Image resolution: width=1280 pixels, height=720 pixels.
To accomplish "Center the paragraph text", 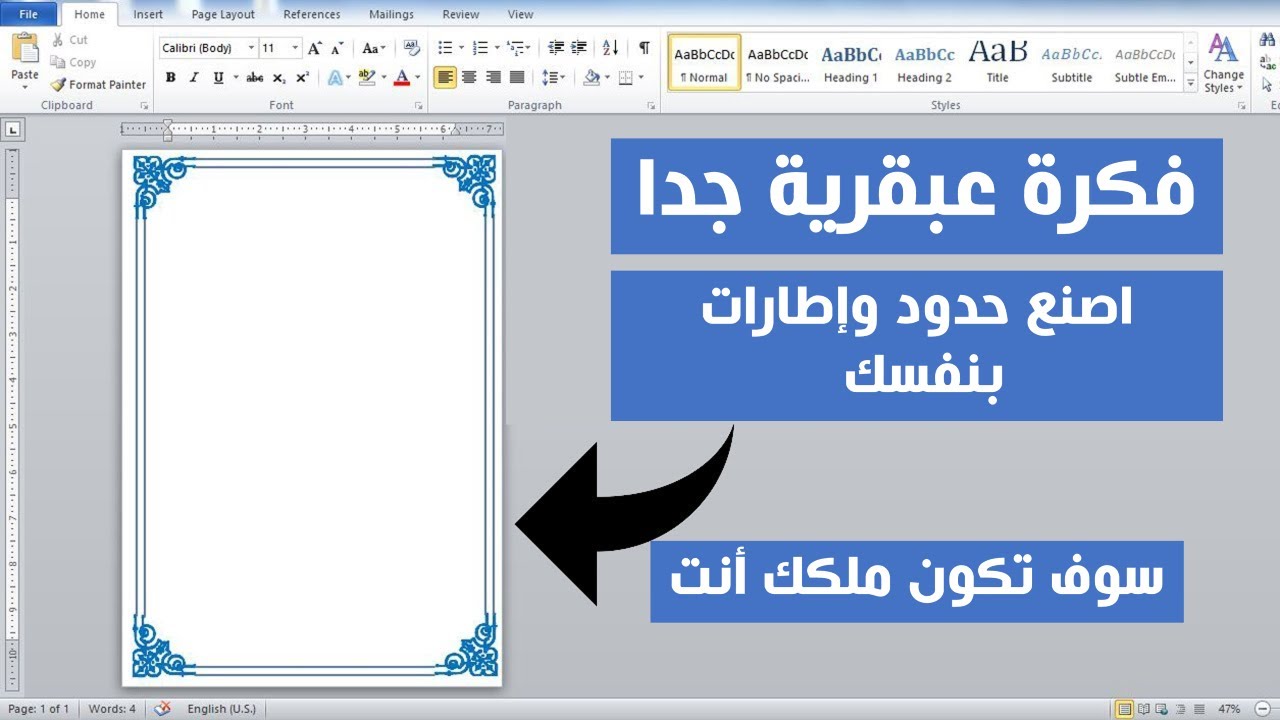I will tap(469, 77).
